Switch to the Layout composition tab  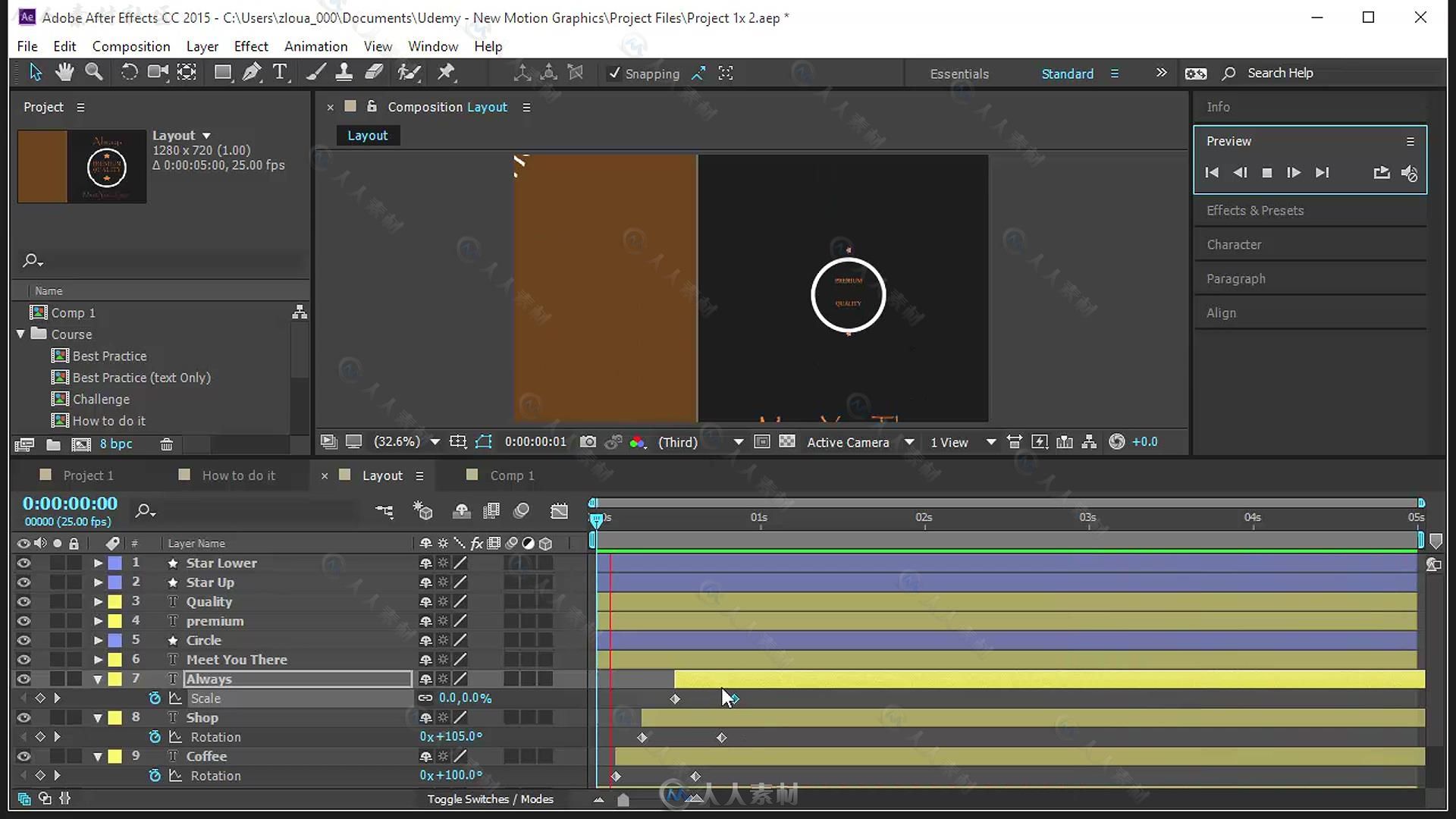pos(382,475)
